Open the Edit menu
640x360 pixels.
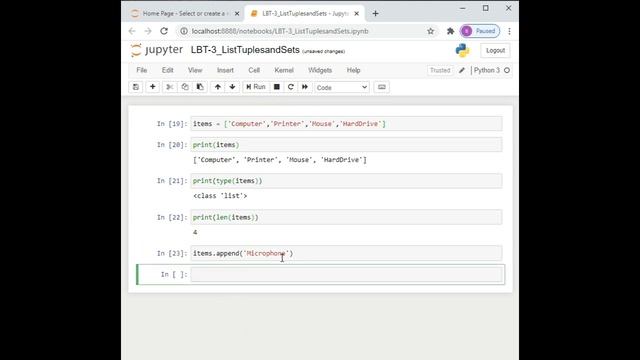167,70
